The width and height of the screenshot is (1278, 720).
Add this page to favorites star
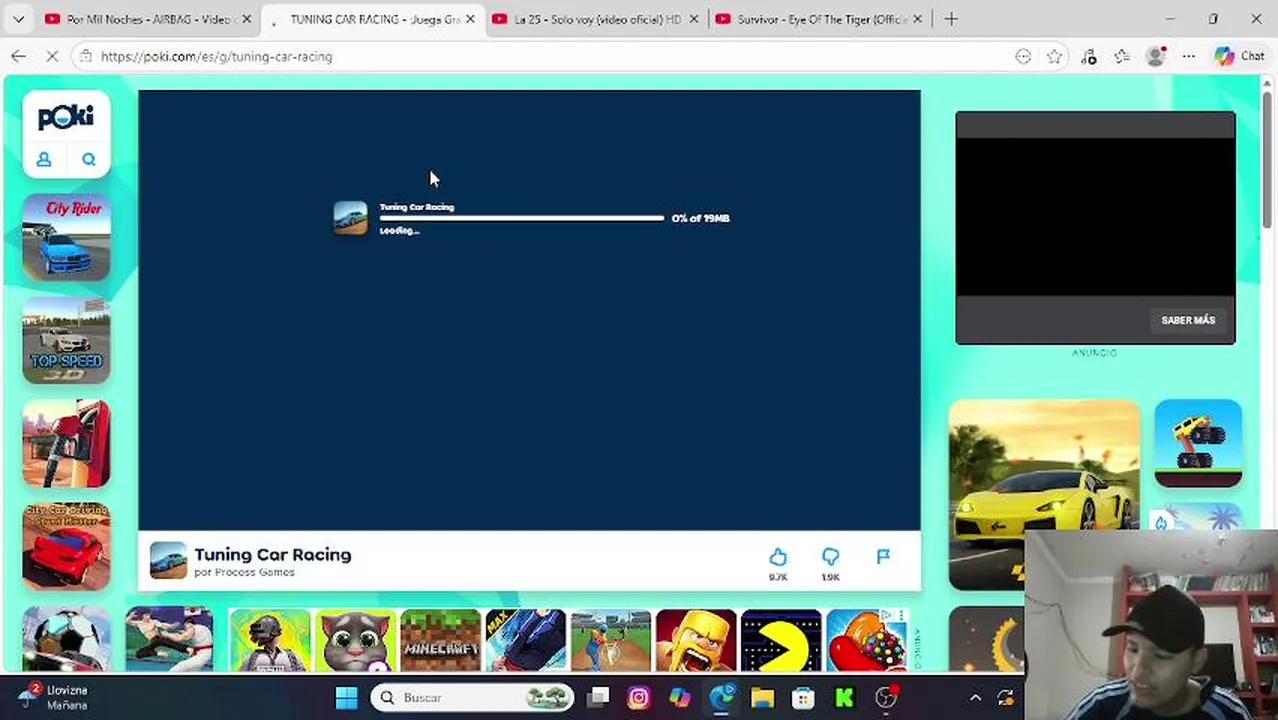pos(1054,57)
